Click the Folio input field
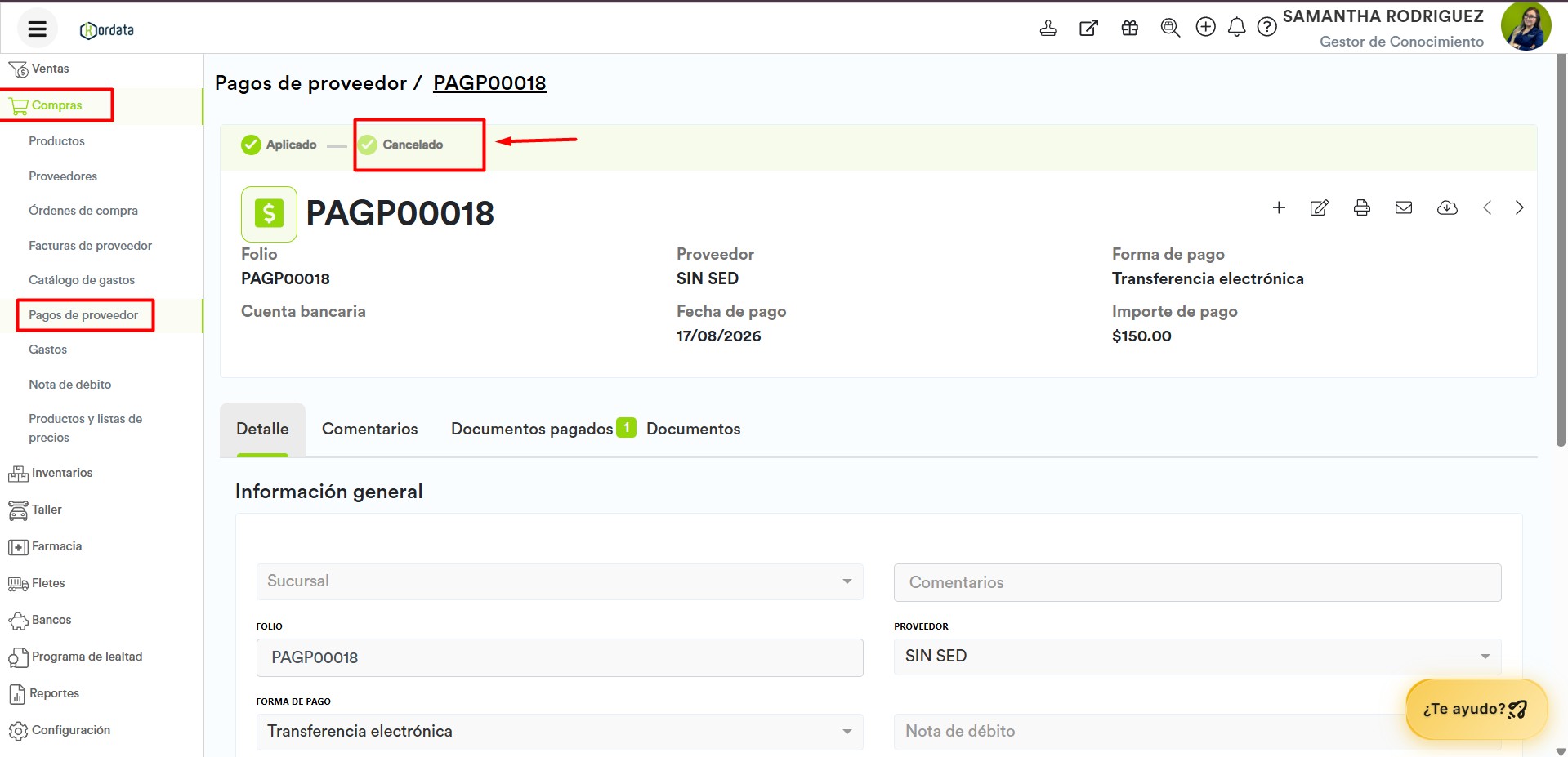 pos(560,657)
